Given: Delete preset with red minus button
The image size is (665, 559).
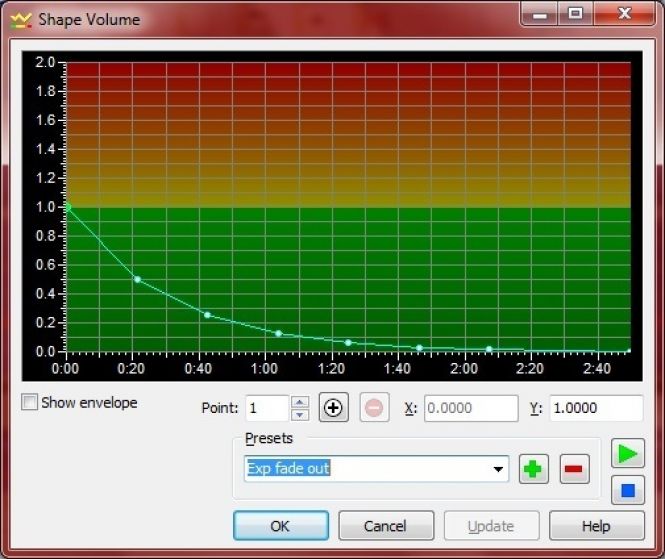Looking at the screenshot, I should coord(574,469).
